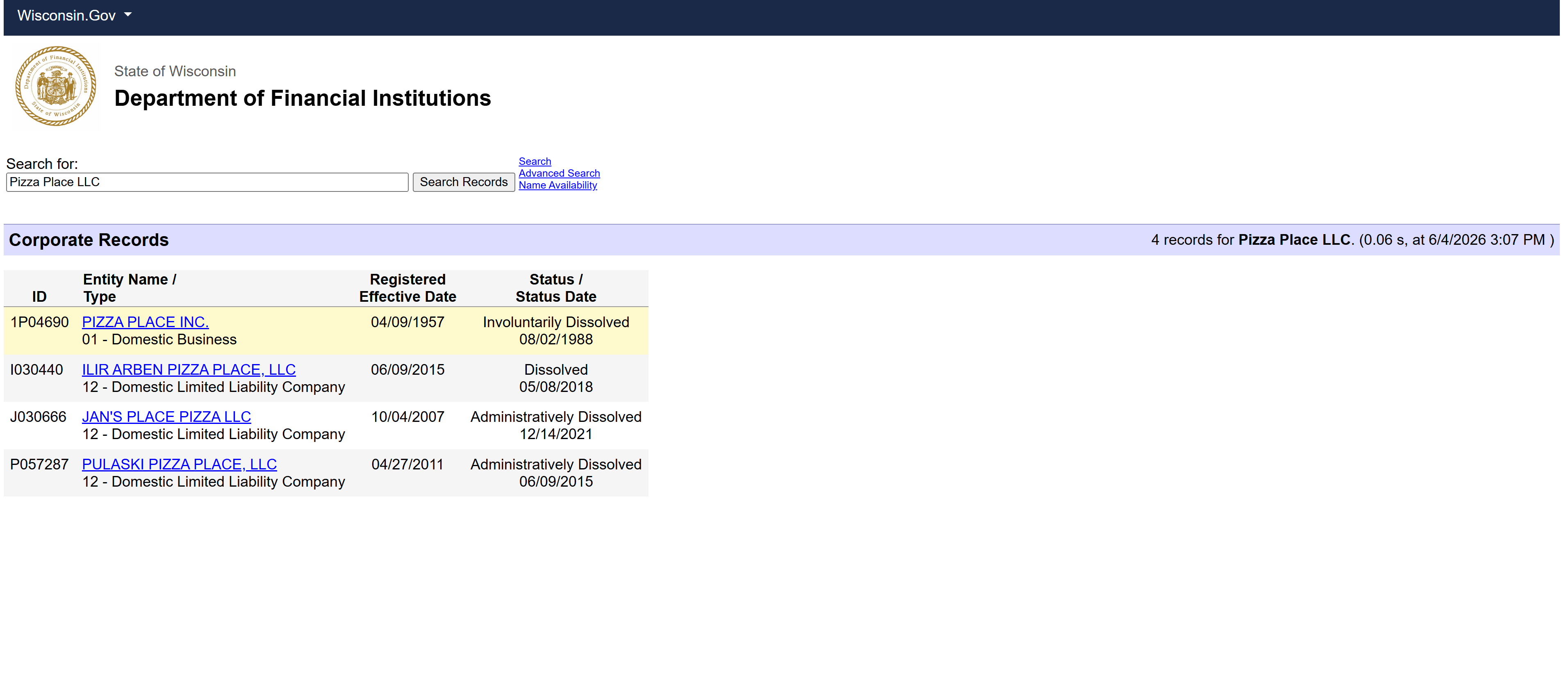Image resolution: width=1568 pixels, height=674 pixels.
Task: Open ILIR ARBEN PIZZA PLACE, LLC record
Action: tap(189, 369)
